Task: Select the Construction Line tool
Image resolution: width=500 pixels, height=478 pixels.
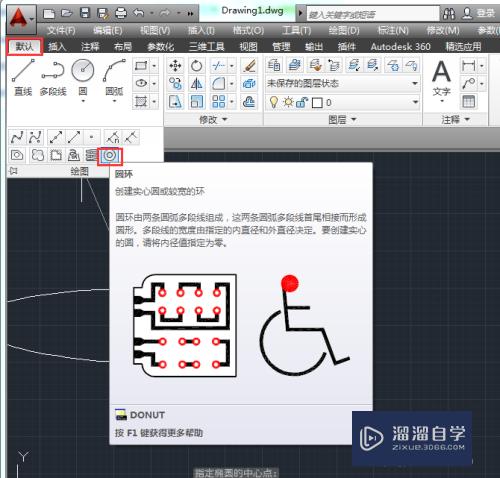Action: (x=56, y=137)
